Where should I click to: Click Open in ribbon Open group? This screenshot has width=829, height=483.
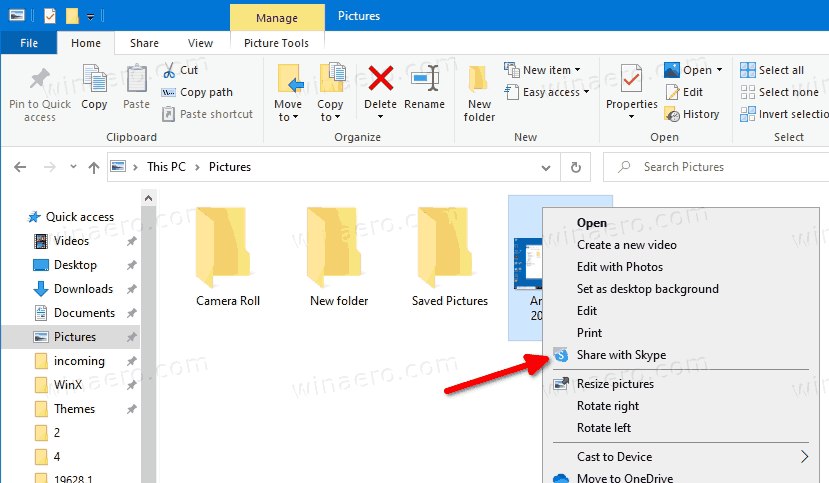click(688, 70)
